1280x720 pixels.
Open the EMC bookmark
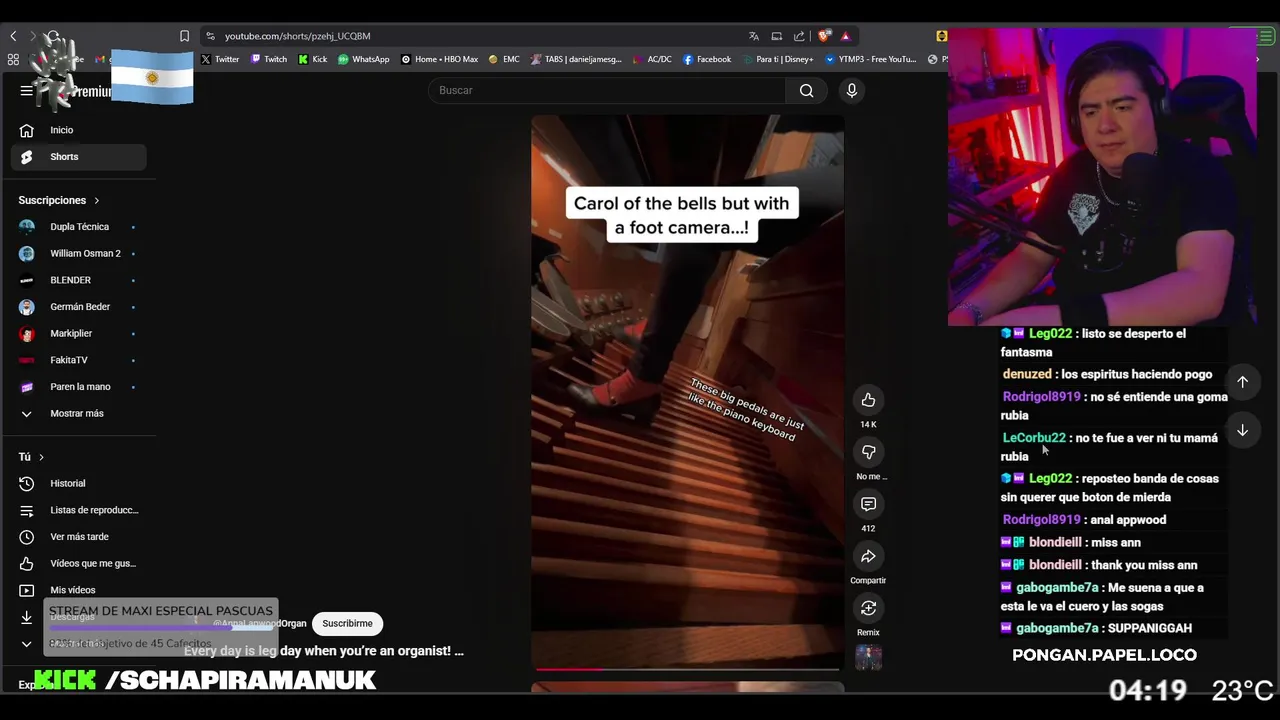[504, 59]
